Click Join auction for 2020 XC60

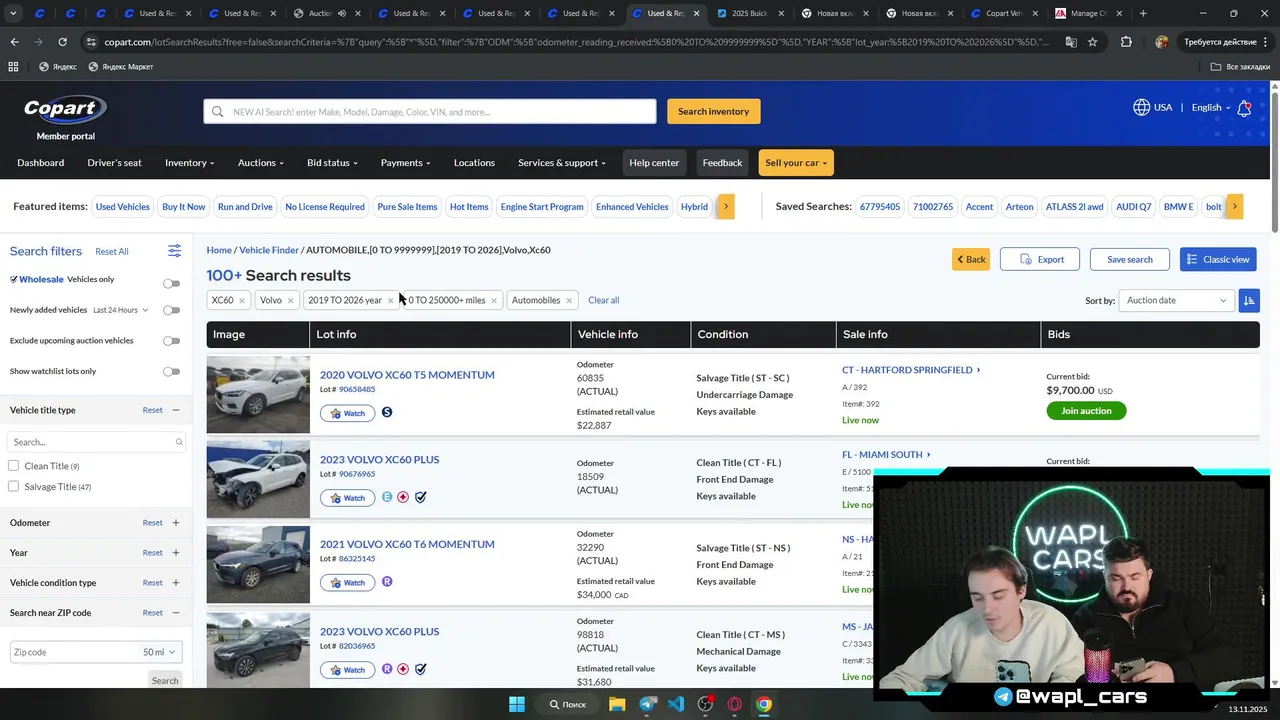point(1086,411)
